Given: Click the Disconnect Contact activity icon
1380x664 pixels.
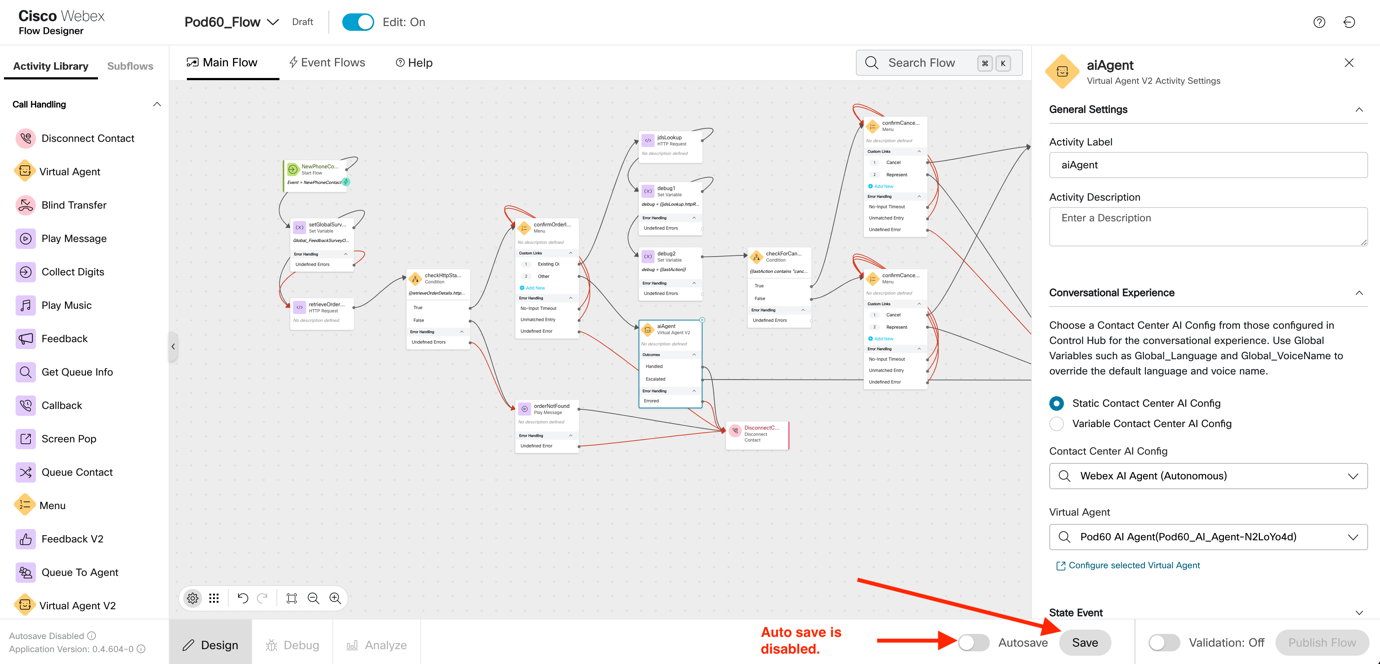Looking at the screenshot, I should click(25, 138).
